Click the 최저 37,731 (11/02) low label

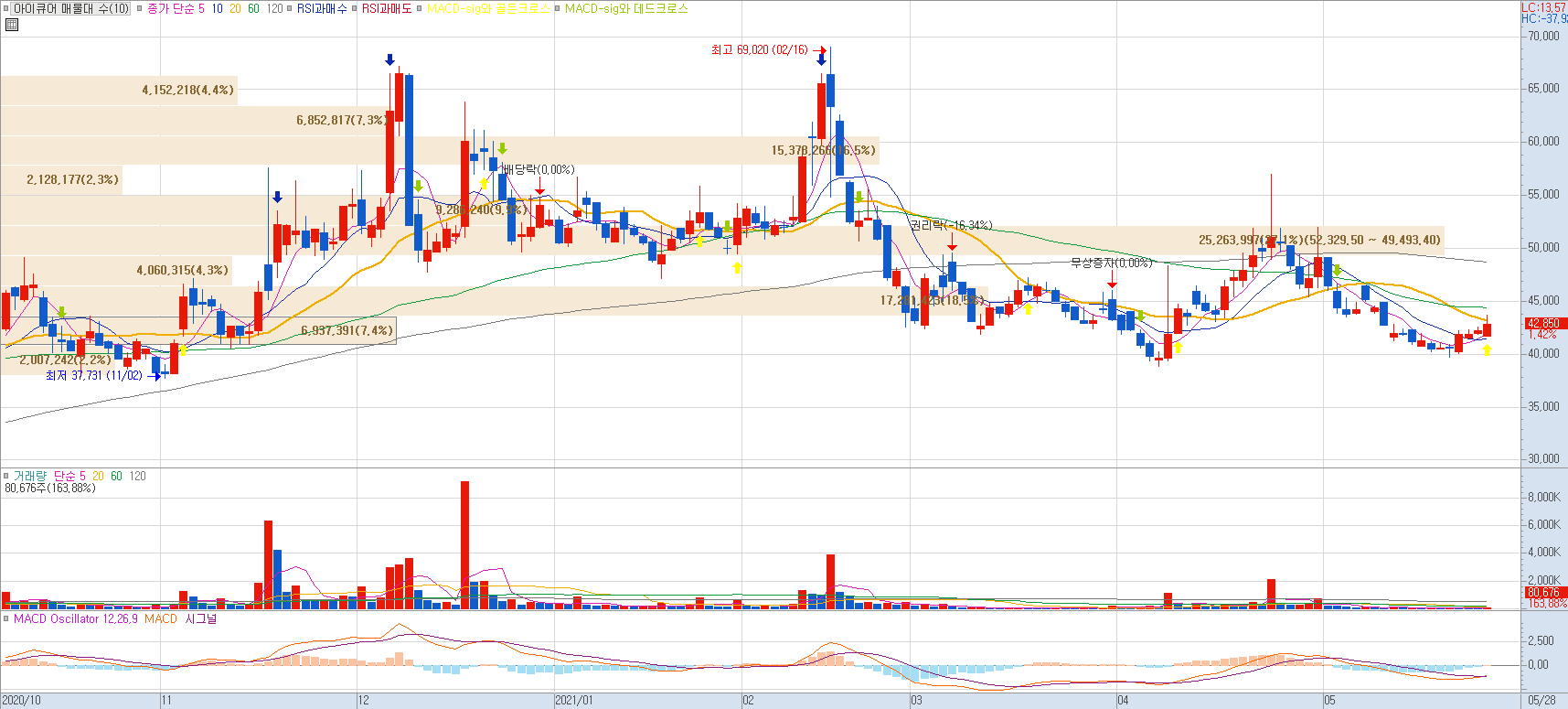[94, 375]
